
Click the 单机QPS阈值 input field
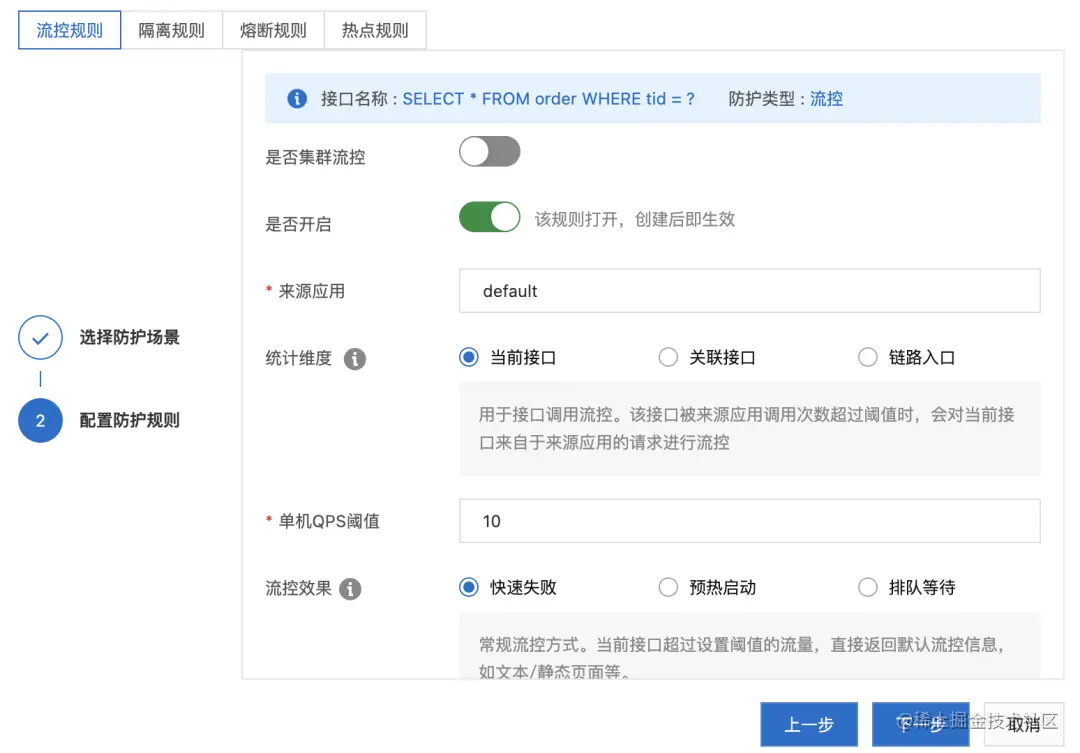pyautogui.click(x=749, y=521)
